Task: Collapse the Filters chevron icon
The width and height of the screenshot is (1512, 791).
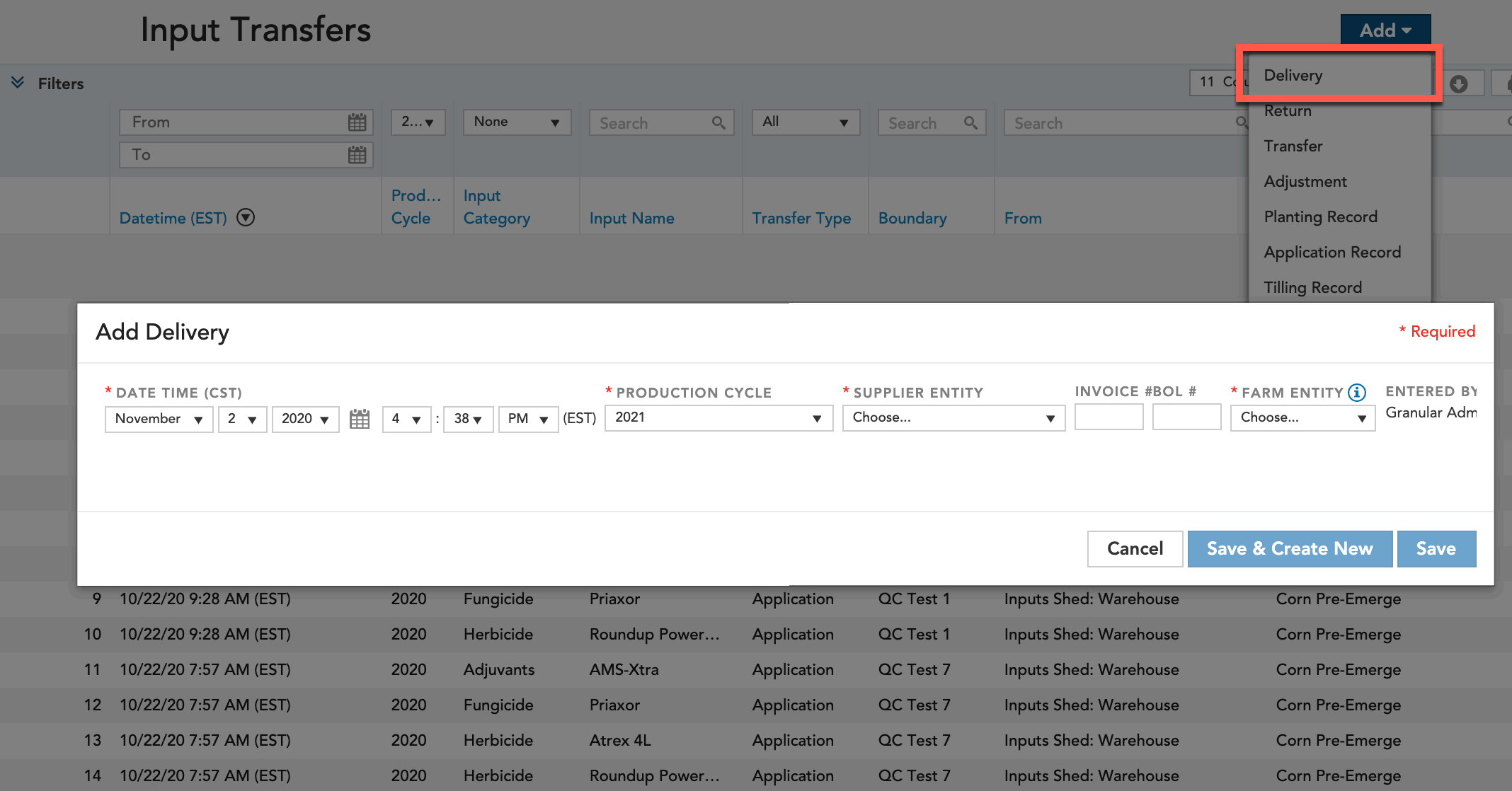Action: pos(18,83)
